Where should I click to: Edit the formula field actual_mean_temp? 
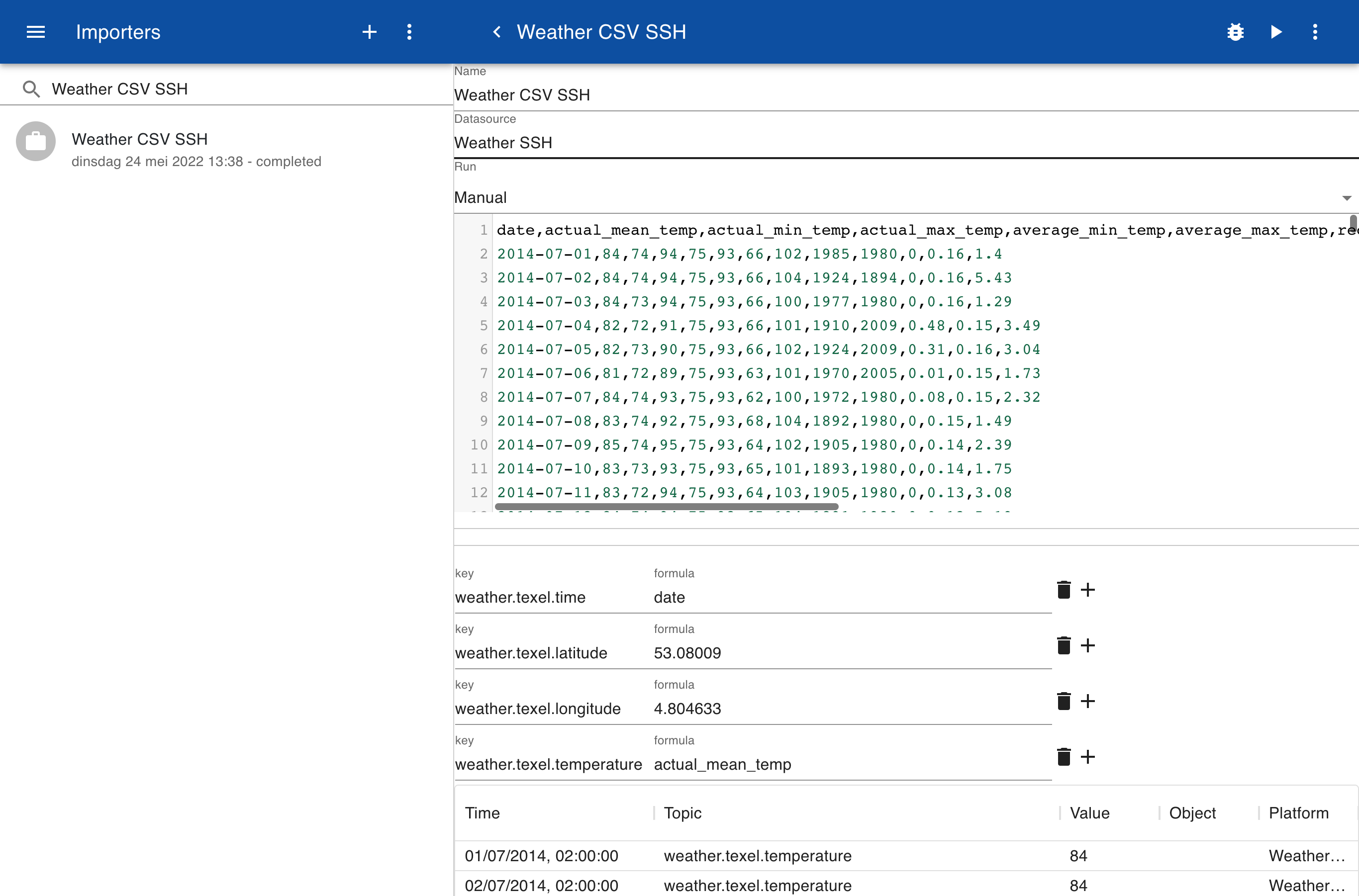coord(852,765)
